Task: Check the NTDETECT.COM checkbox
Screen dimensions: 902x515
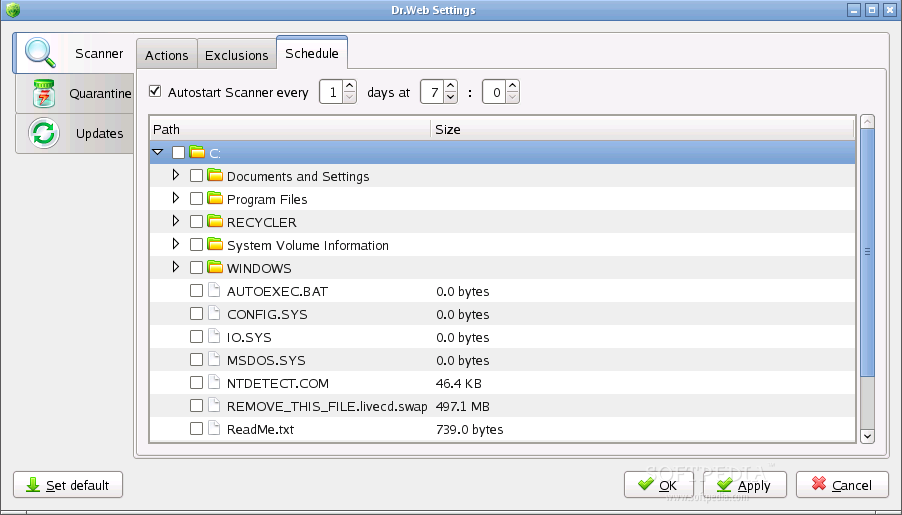Action: 196,383
